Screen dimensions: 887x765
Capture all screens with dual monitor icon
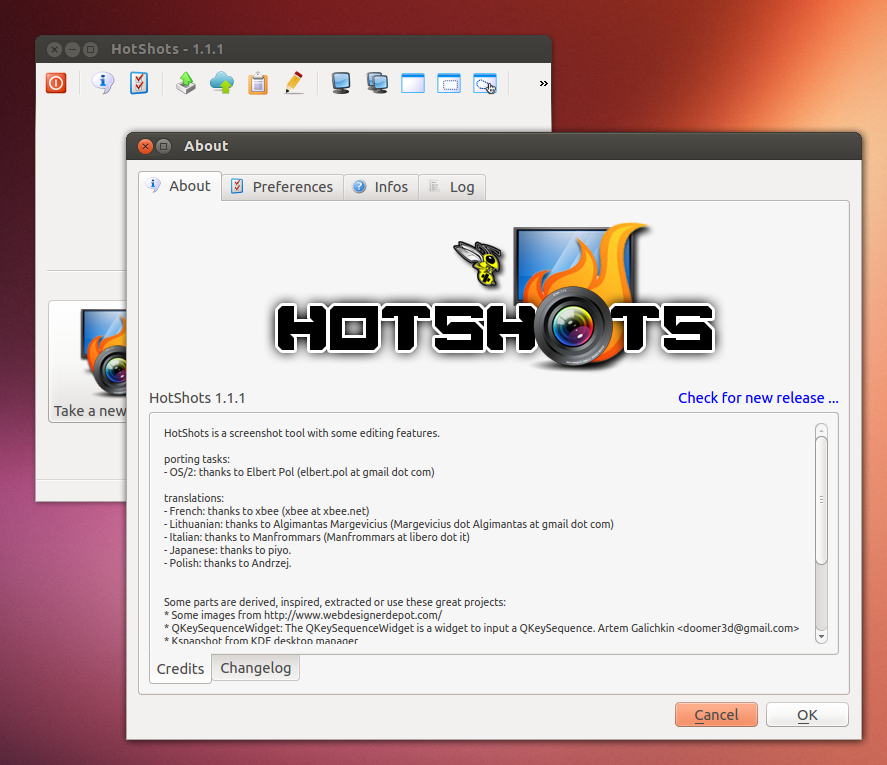(377, 83)
